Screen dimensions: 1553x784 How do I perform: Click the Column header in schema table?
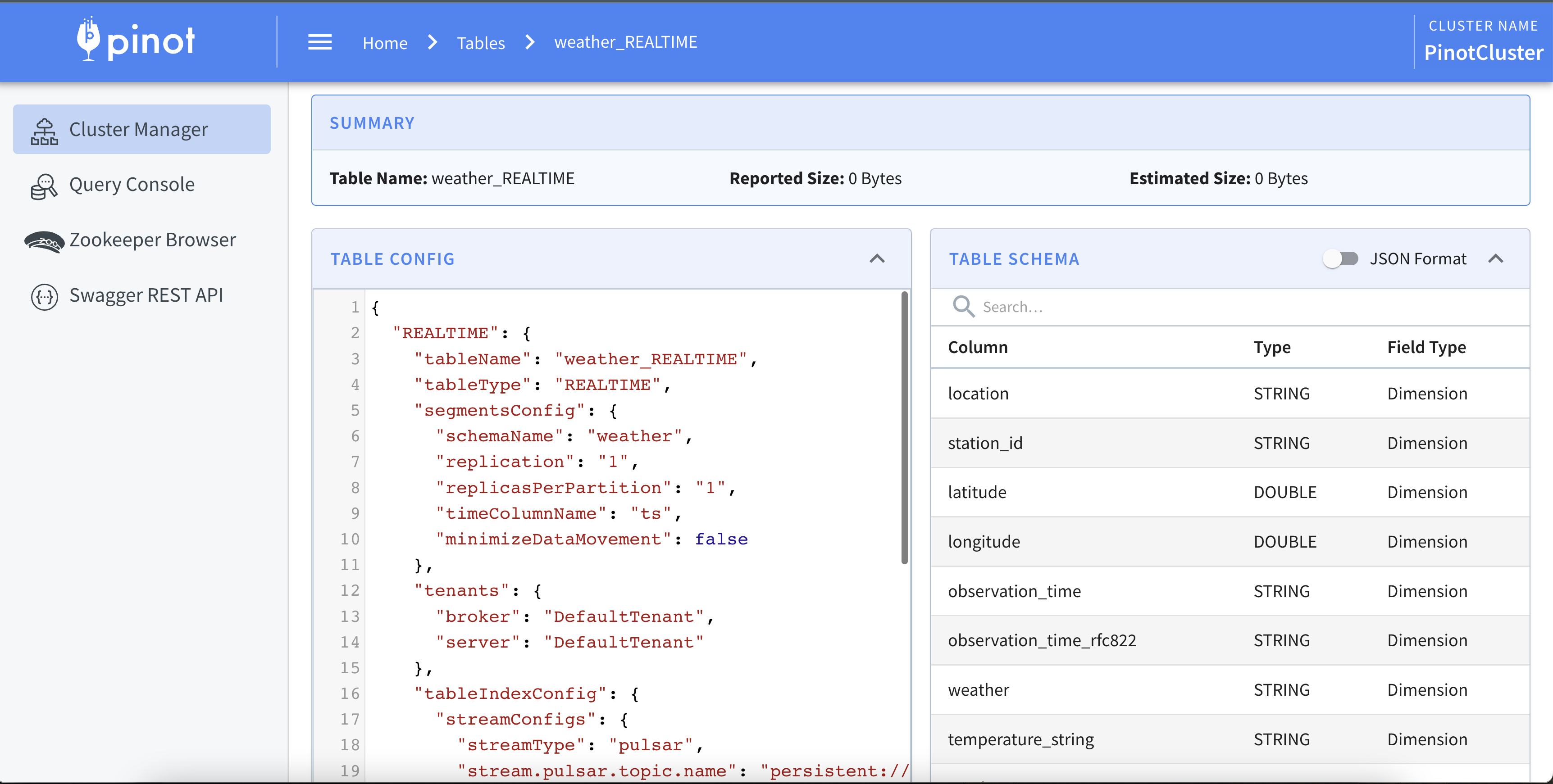tap(977, 347)
